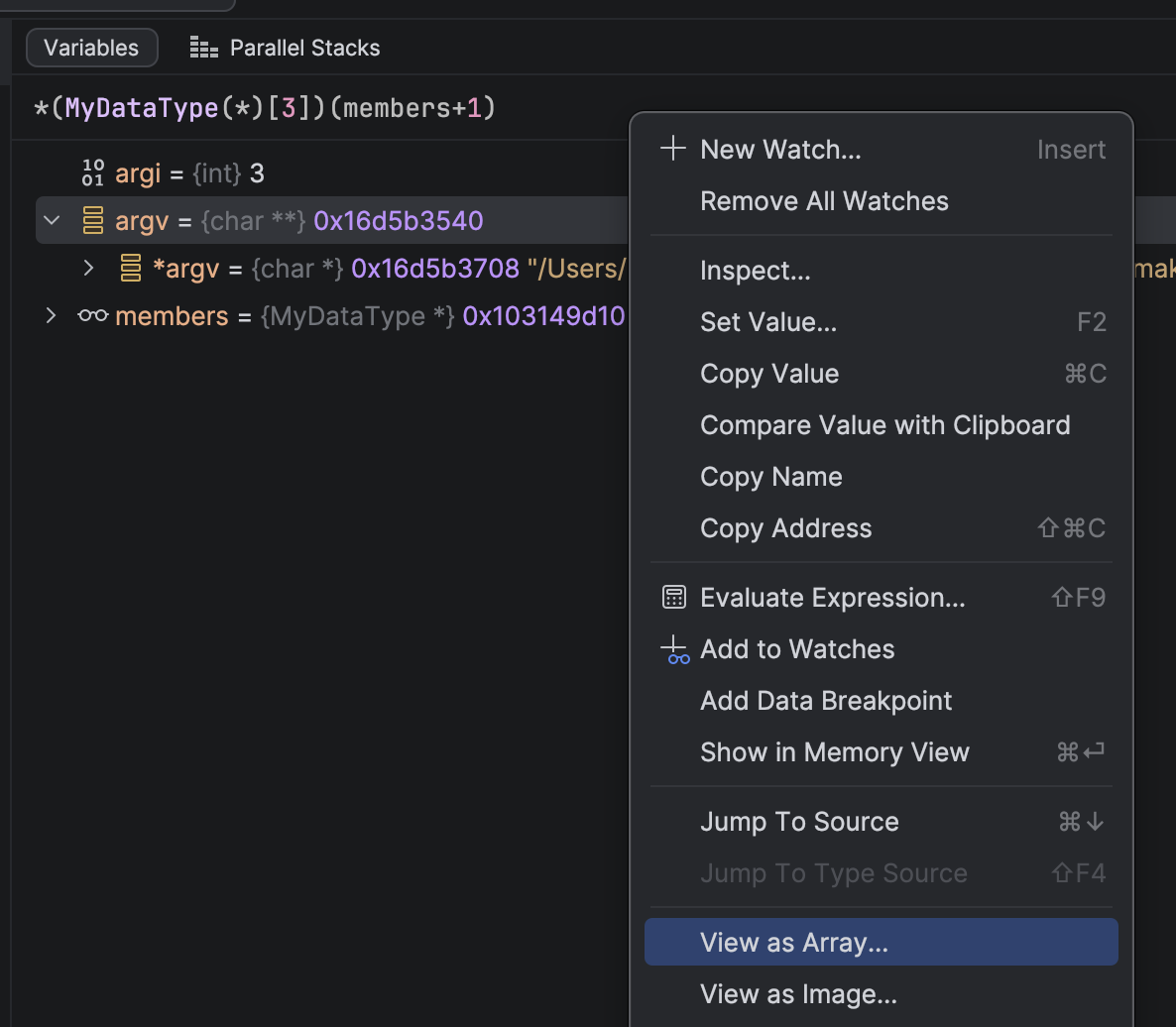
Task: Select Add Data Breakpoint
Action: (882, 701)
